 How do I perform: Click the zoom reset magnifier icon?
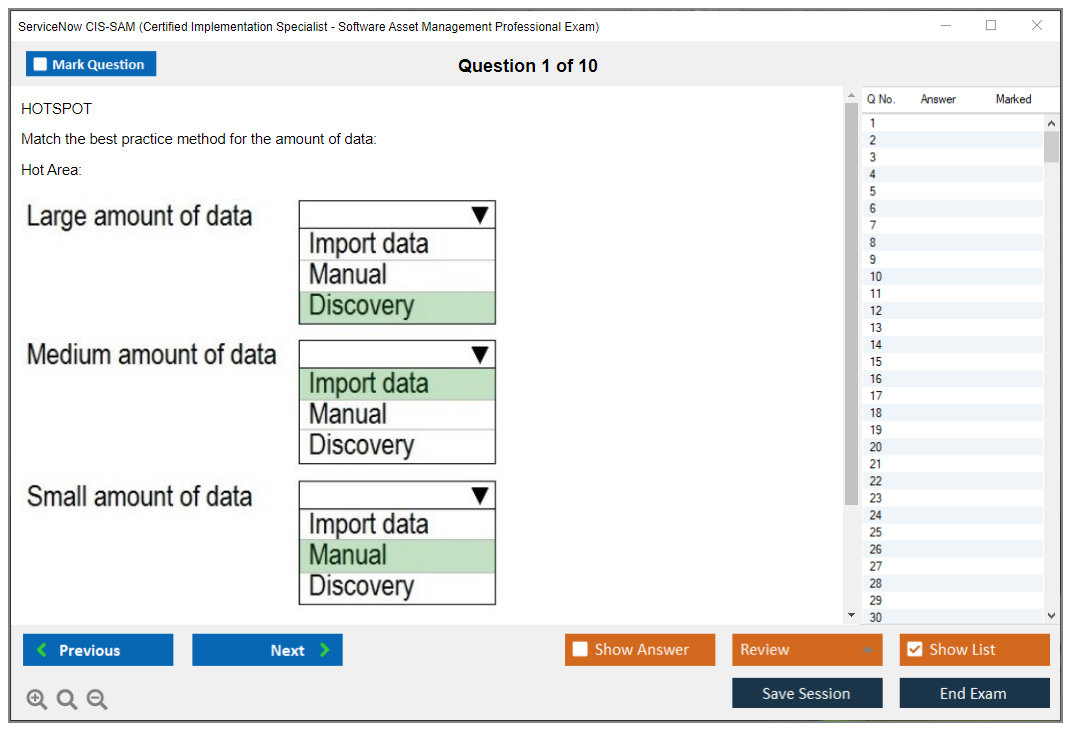[67, 700]
